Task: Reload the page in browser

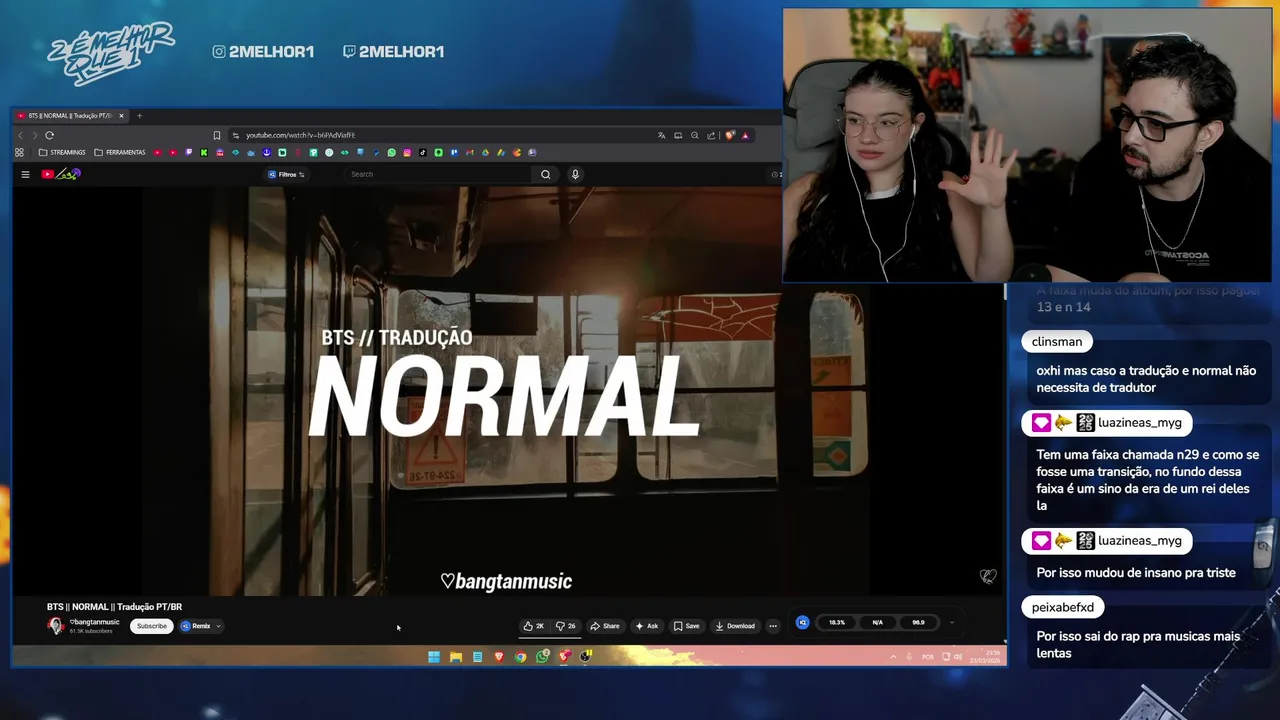Action: coord(49,135)
